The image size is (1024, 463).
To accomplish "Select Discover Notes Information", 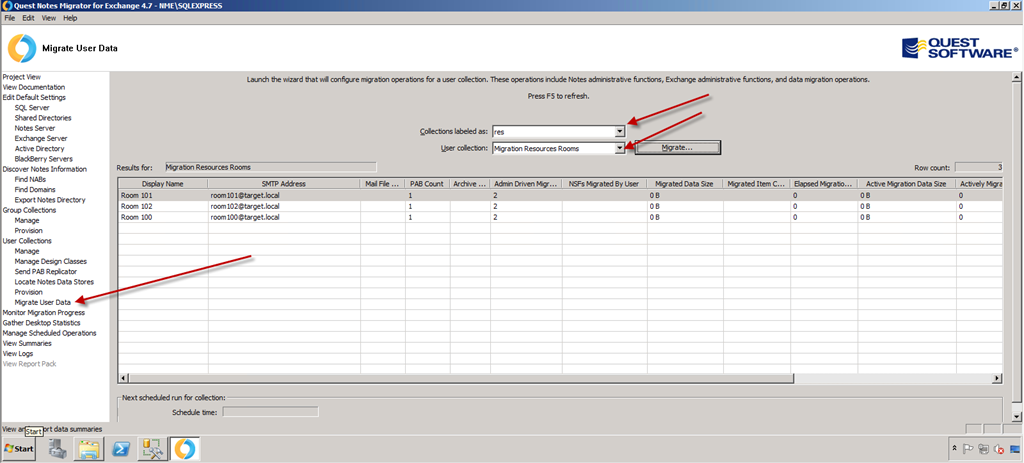I will click(x=44, y=169).
